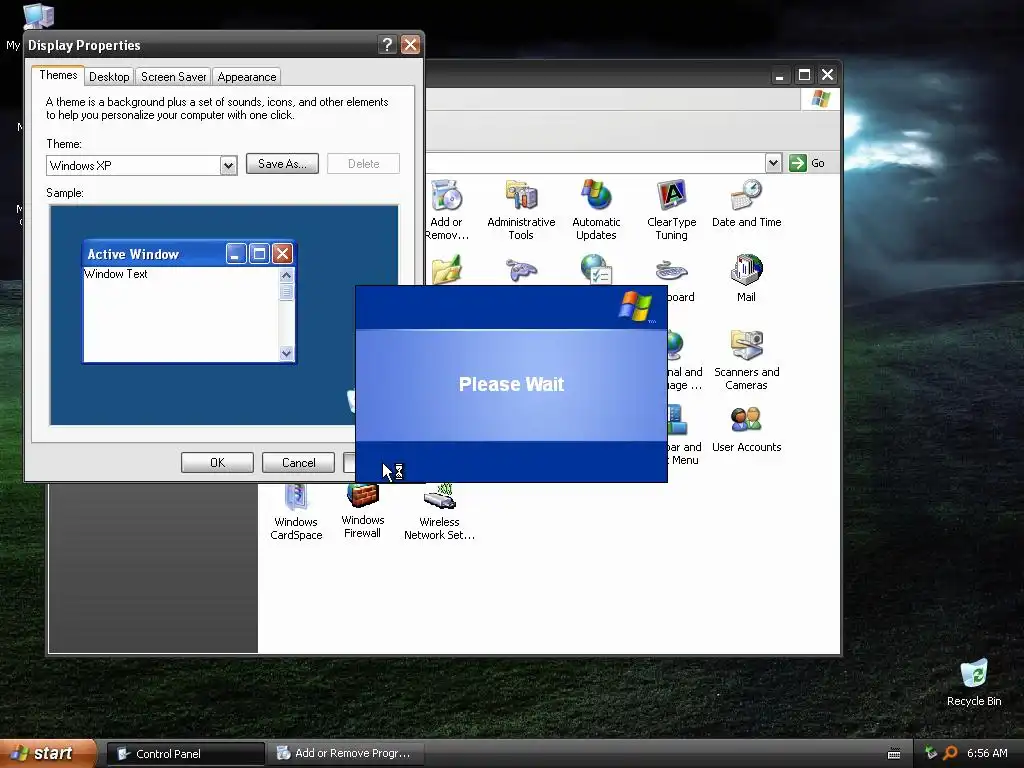Click the OK button in Display Properties

217,462
